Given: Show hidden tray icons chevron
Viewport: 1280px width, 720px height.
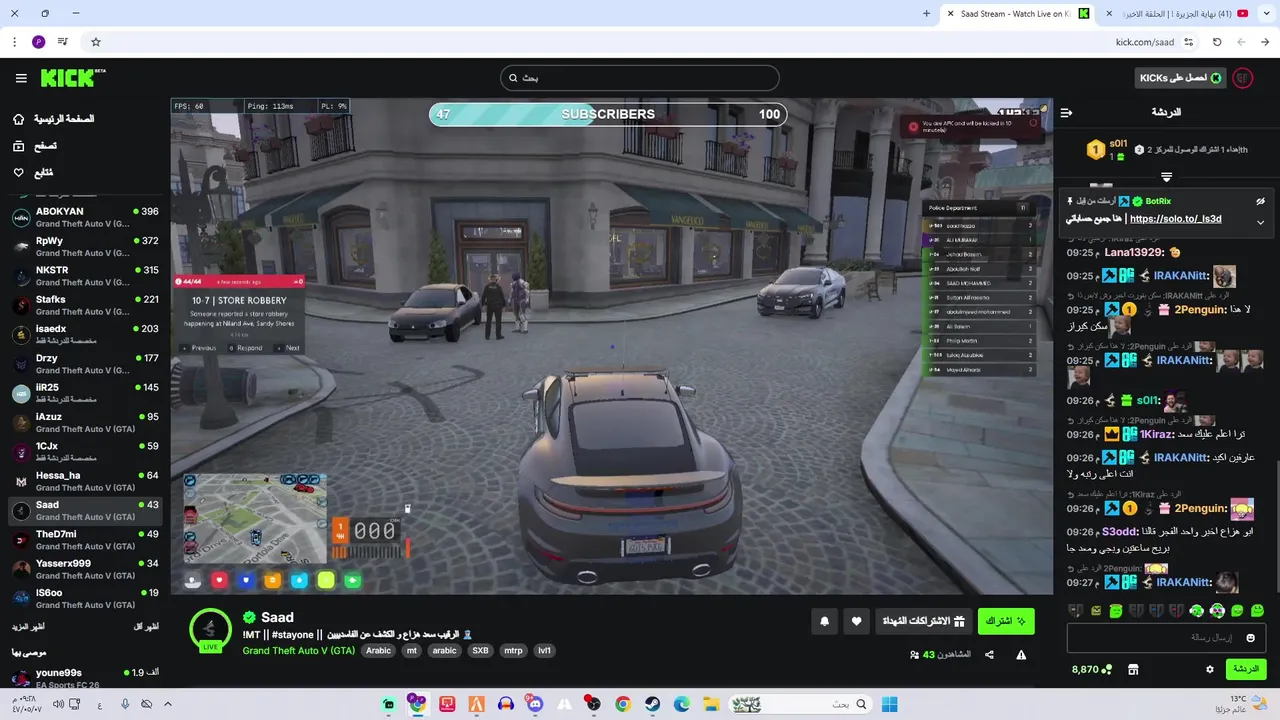Looking at the screenshot, I should coord(168,704).
